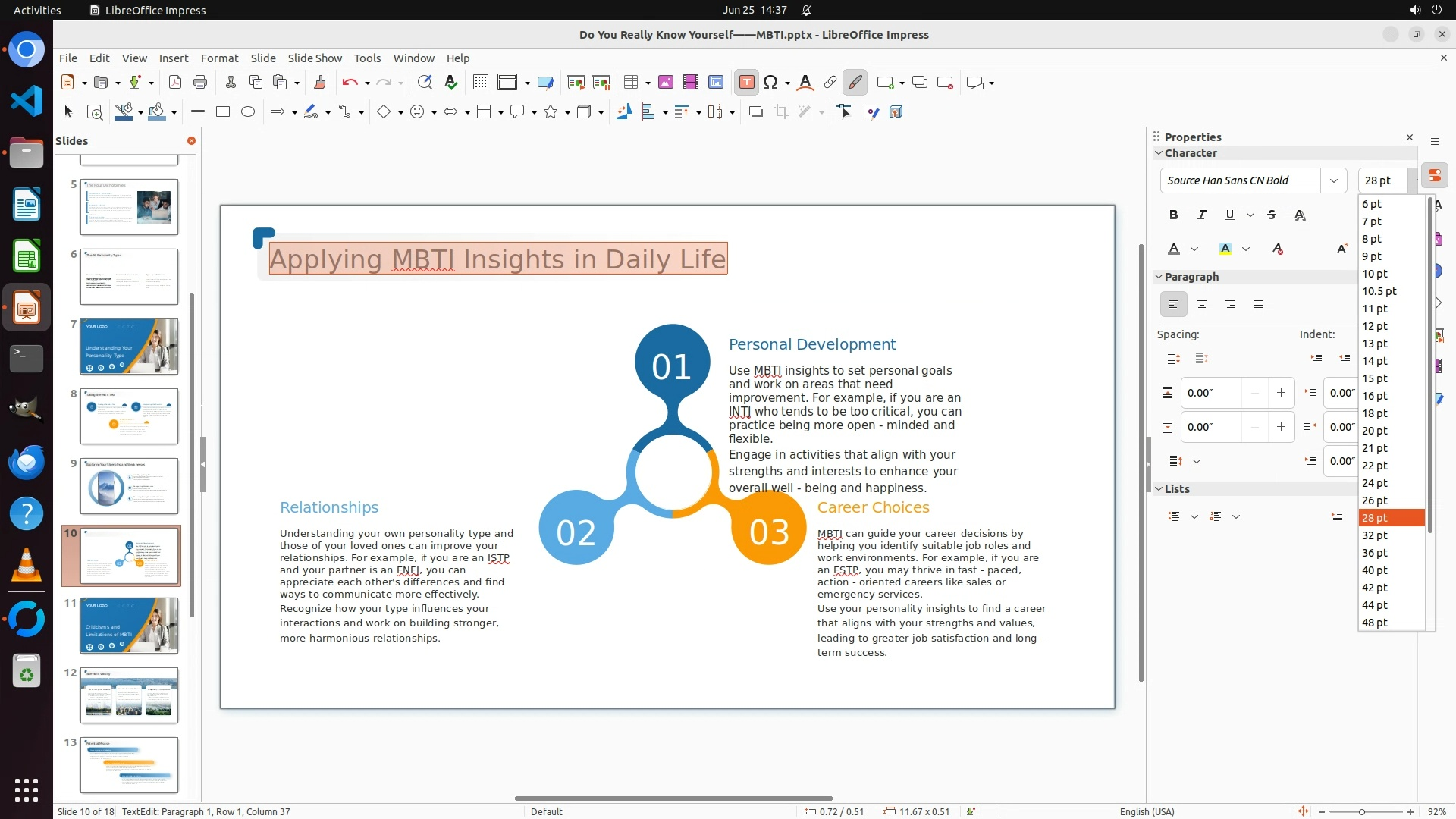Open the Format menu
1456x819 pixels.
tap(219, 58)
